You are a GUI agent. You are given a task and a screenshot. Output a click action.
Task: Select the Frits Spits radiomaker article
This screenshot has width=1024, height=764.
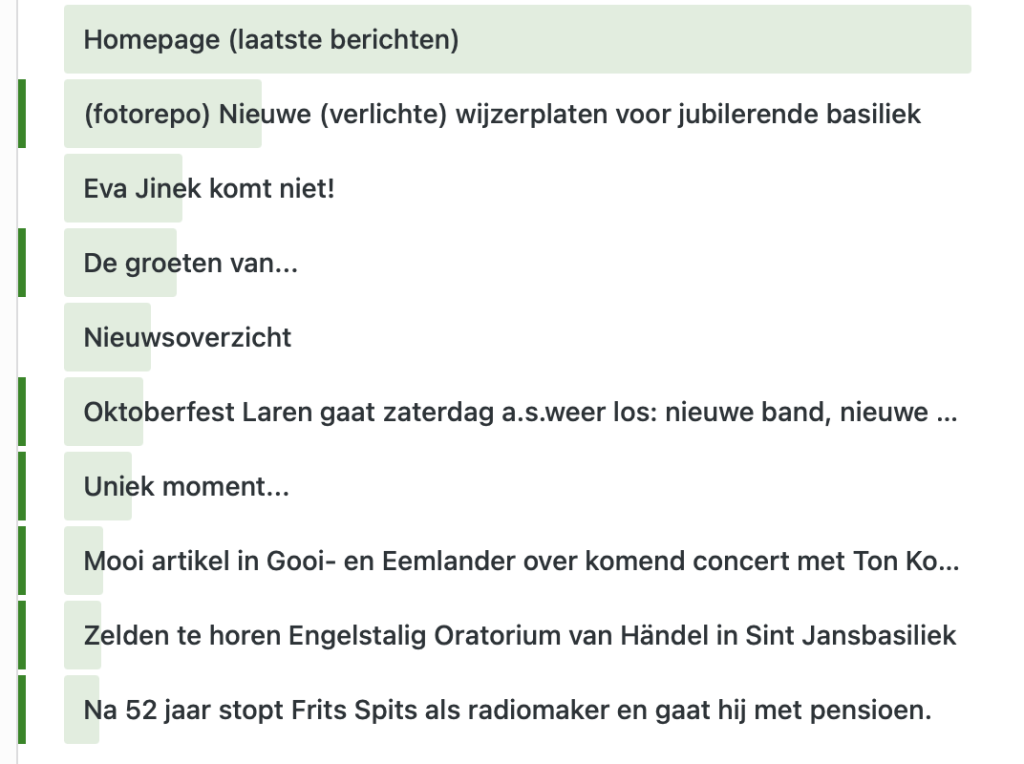(x=508, y=710)
